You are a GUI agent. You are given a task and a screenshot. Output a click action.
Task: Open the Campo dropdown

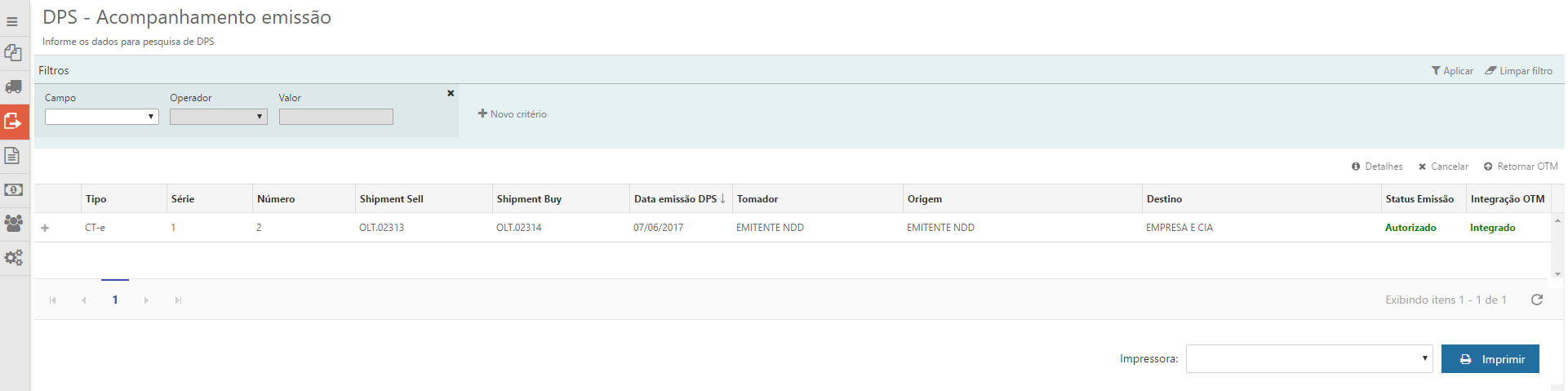pyautogui.click(x=102, y=117)
